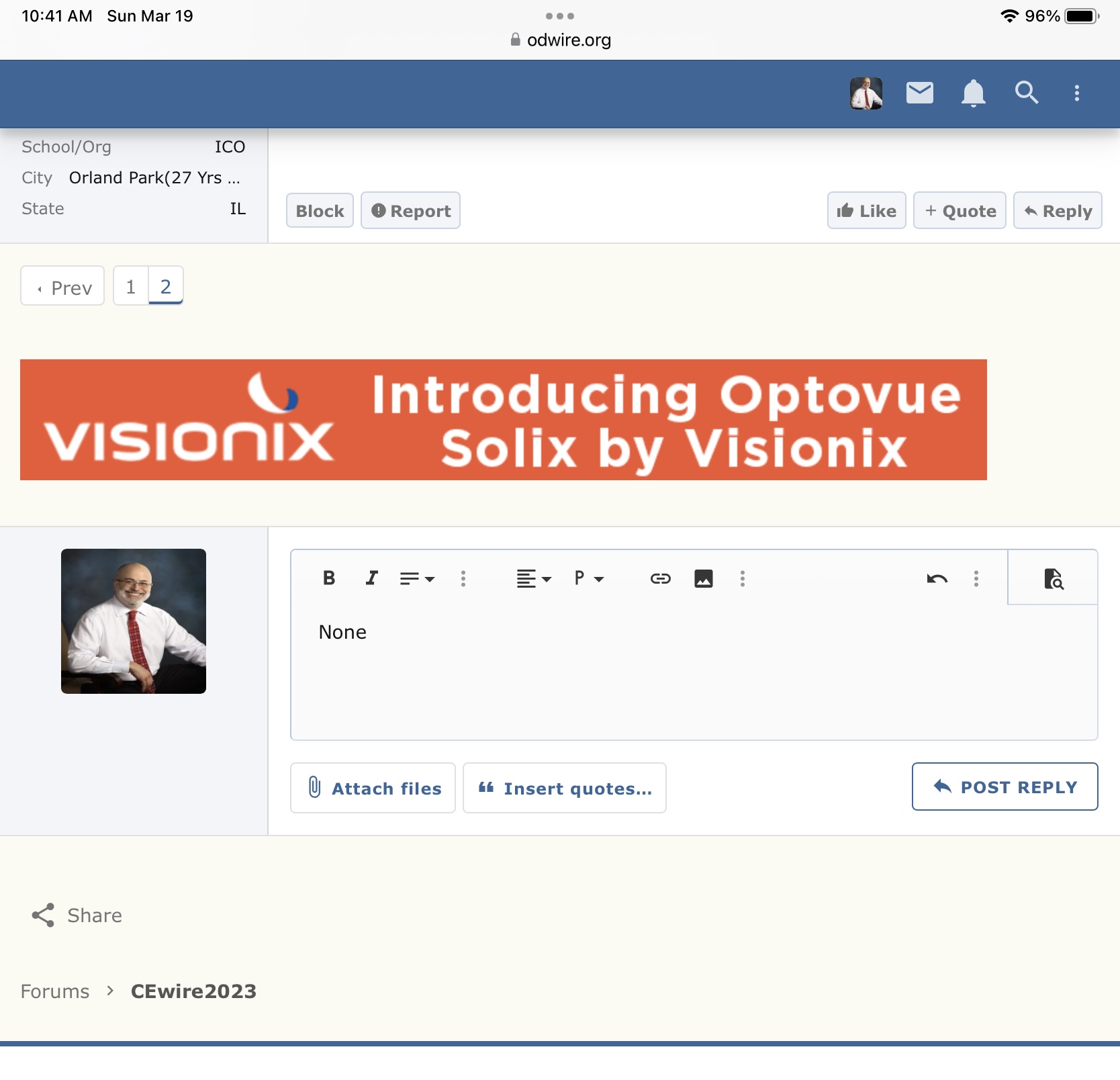Go to previous page with Prev

coord(62,286)
